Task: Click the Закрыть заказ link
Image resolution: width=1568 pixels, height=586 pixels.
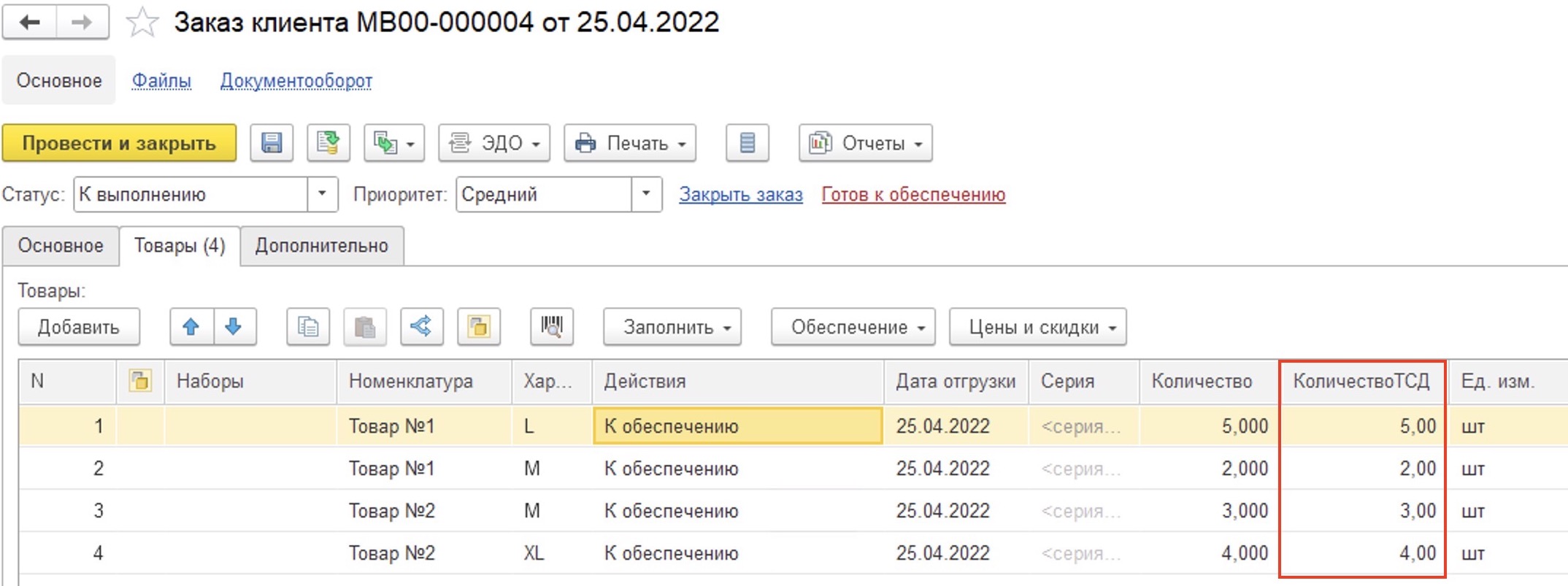Action: point(741,195)
